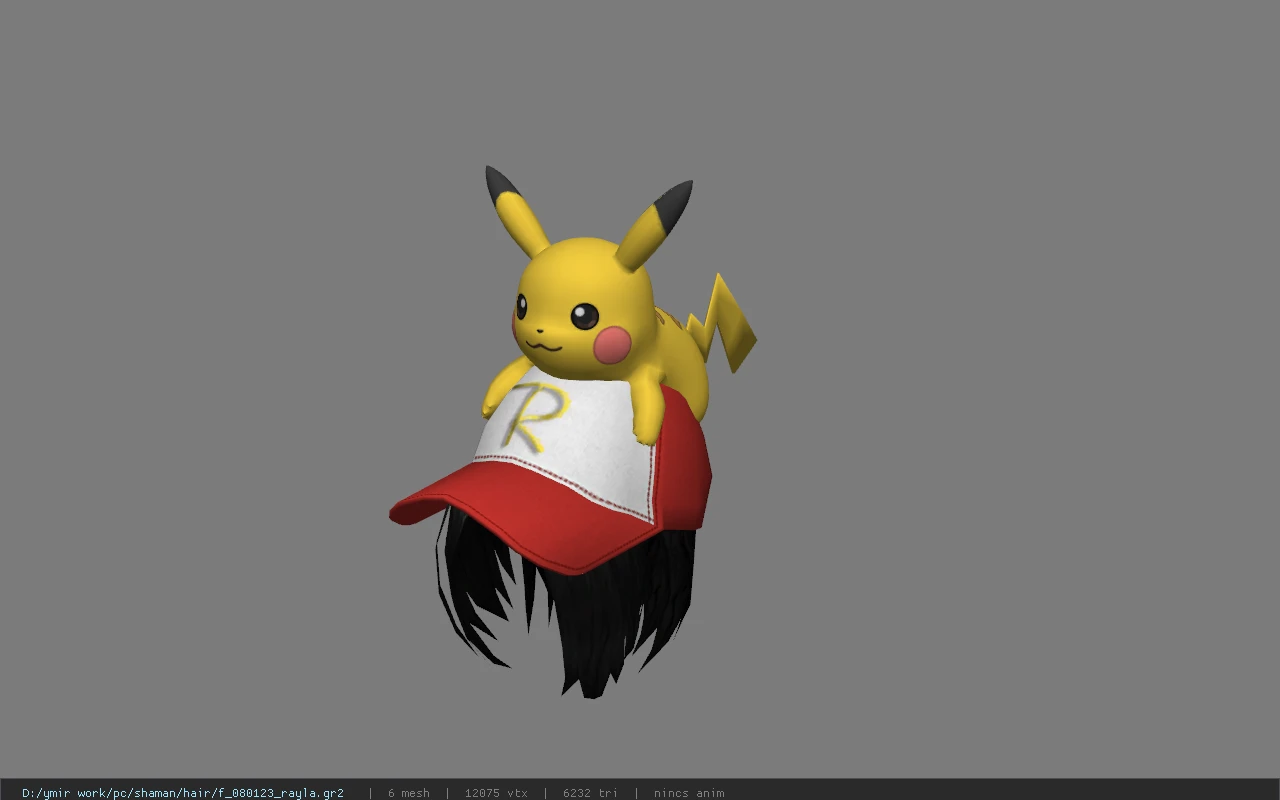The image size is (1280, 800).
Task: Click the "12075 vtx" vertex count
Action: pyautogui.click(x=496, y=793)
